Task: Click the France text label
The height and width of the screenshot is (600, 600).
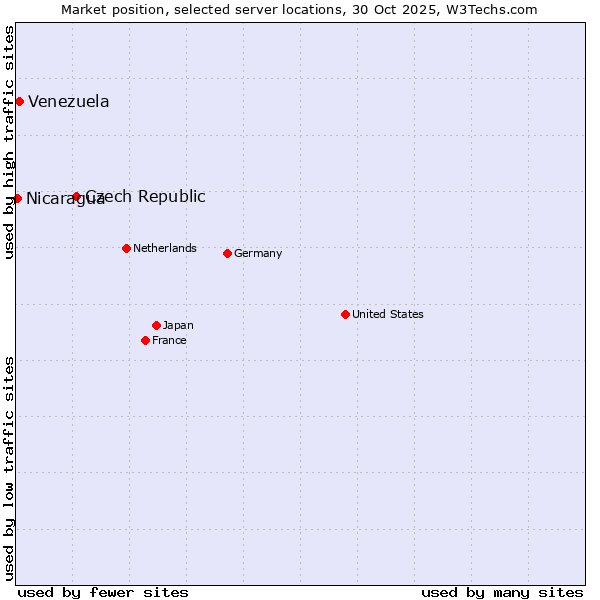Action: (169, 340)
